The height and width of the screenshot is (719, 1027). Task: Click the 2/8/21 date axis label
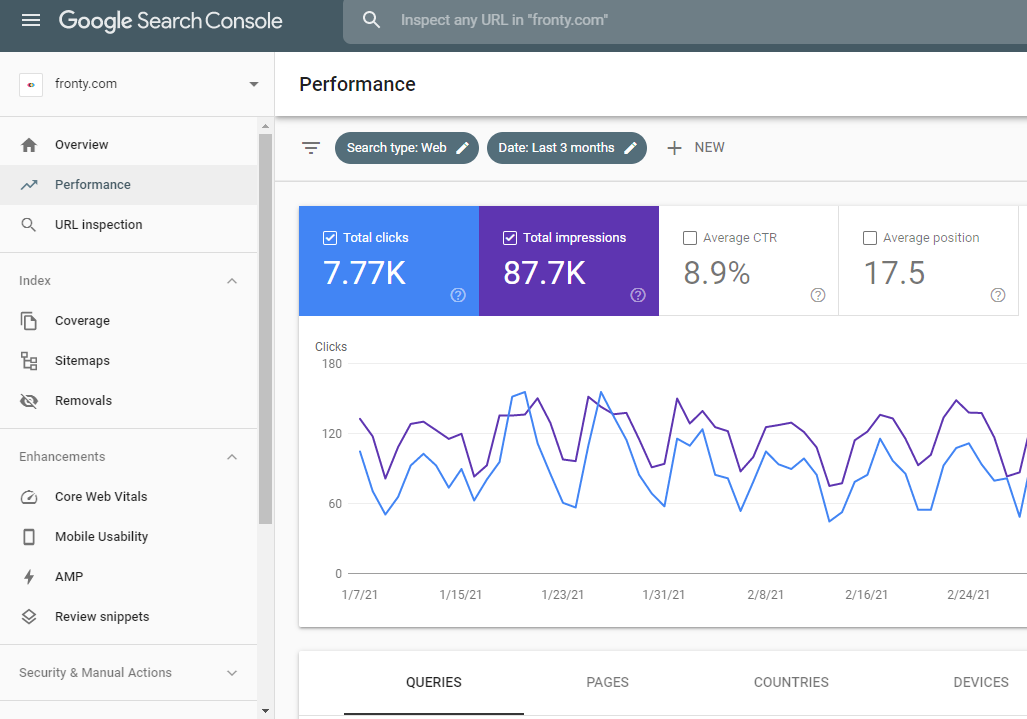coord(766,595)
